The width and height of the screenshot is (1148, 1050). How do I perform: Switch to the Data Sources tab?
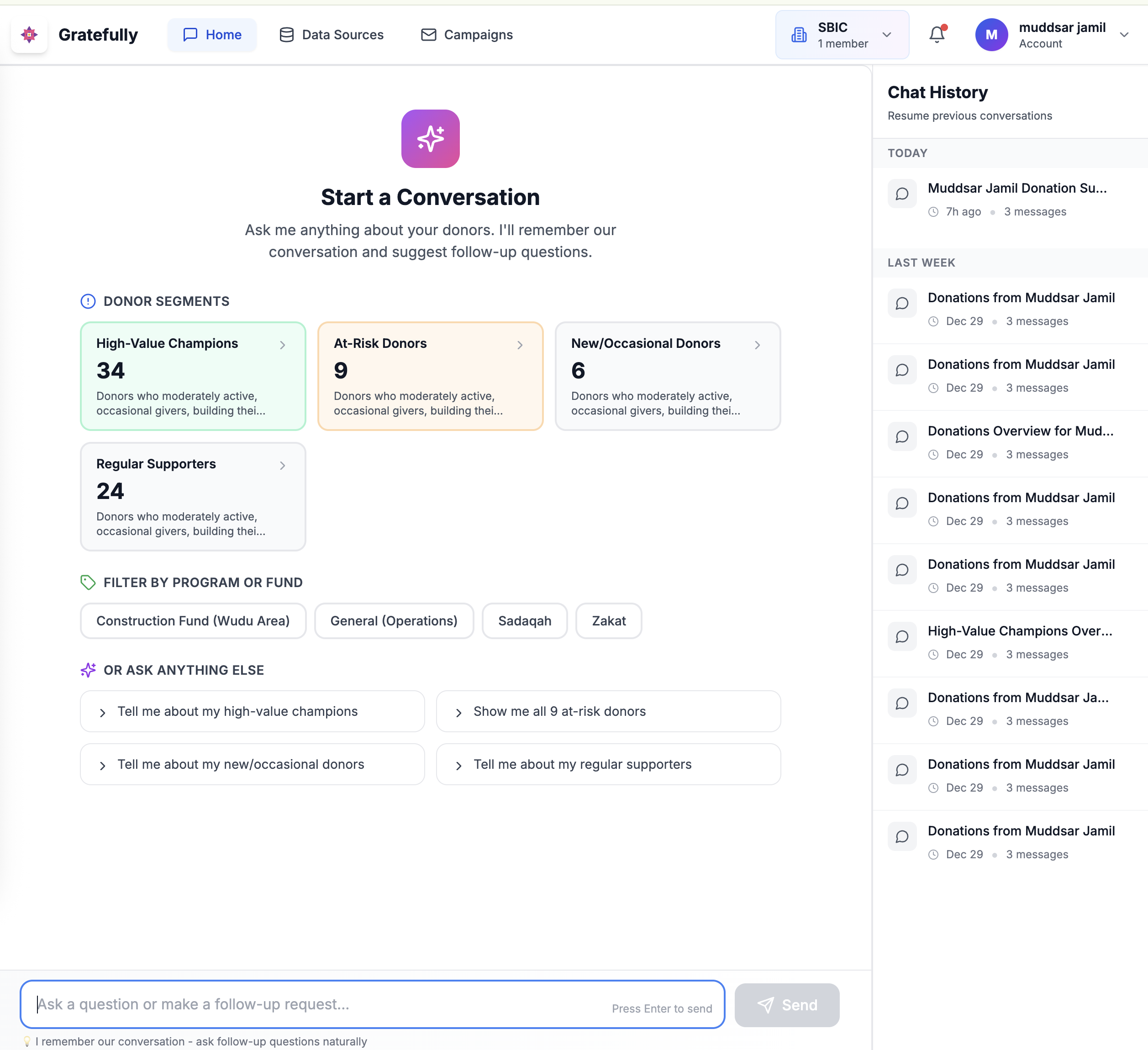click(332, 35)
